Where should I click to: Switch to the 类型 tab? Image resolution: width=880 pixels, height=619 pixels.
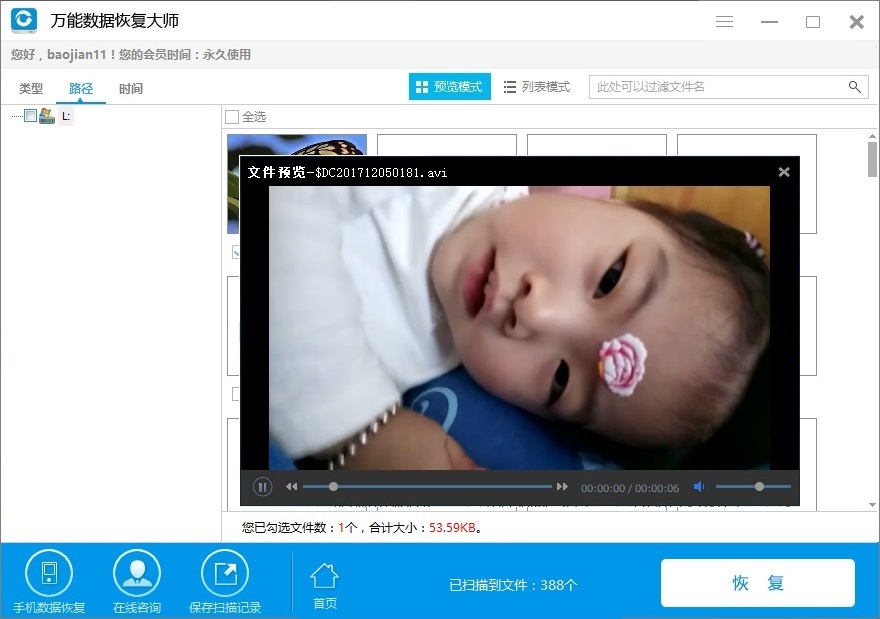[30, 88]
